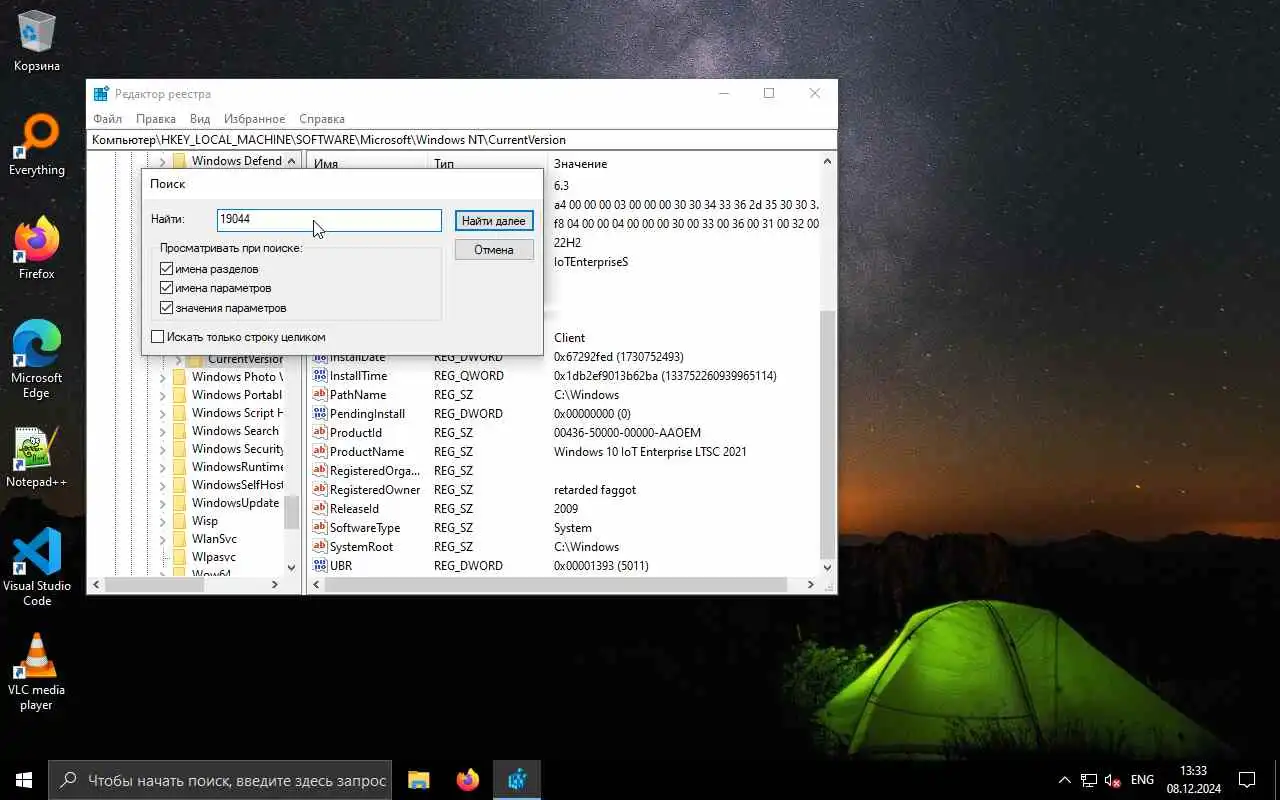1280x800 pixels.
Task: Open the taskbar clock showing 13:33
Action: (1193, 780)
